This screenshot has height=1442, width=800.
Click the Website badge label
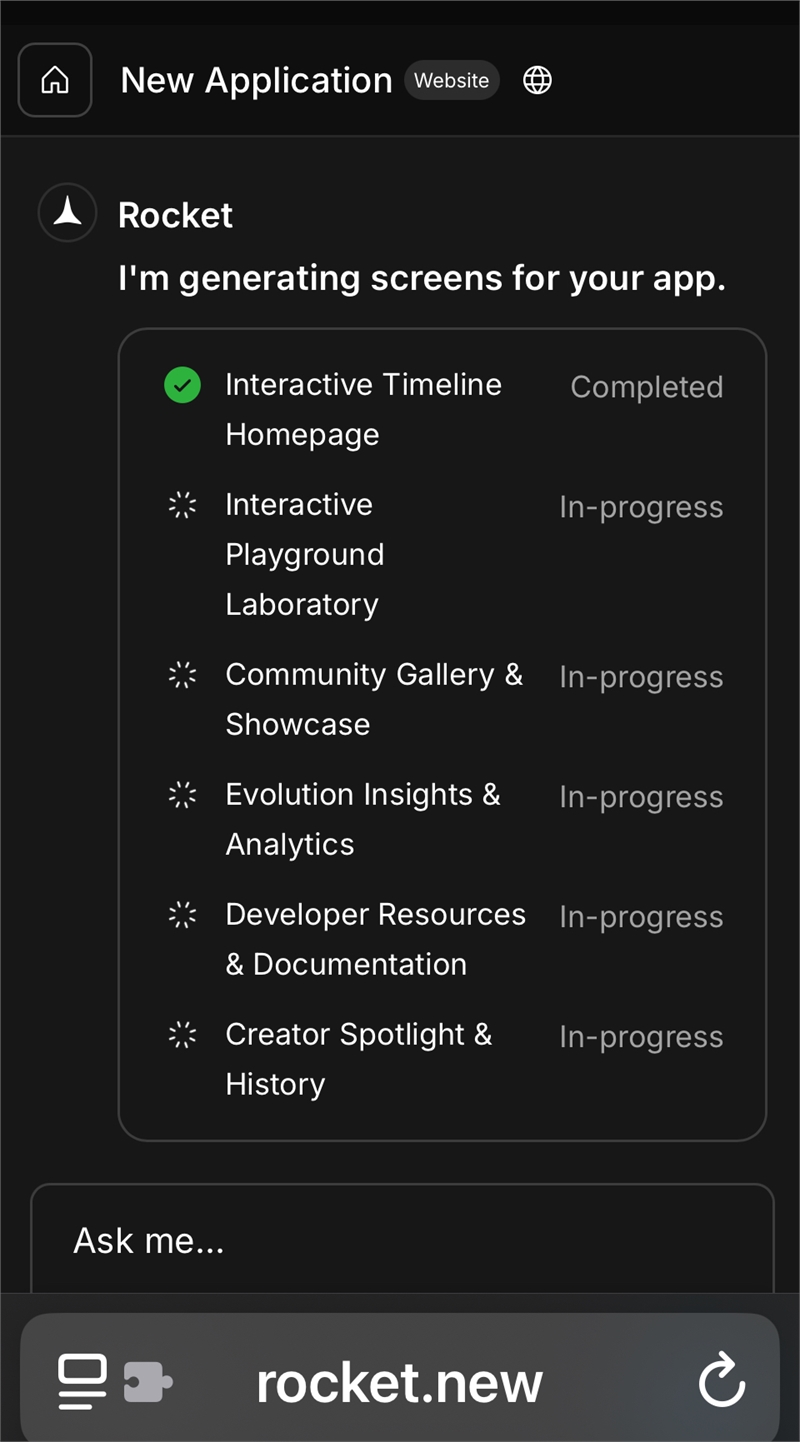coord(452,80)
